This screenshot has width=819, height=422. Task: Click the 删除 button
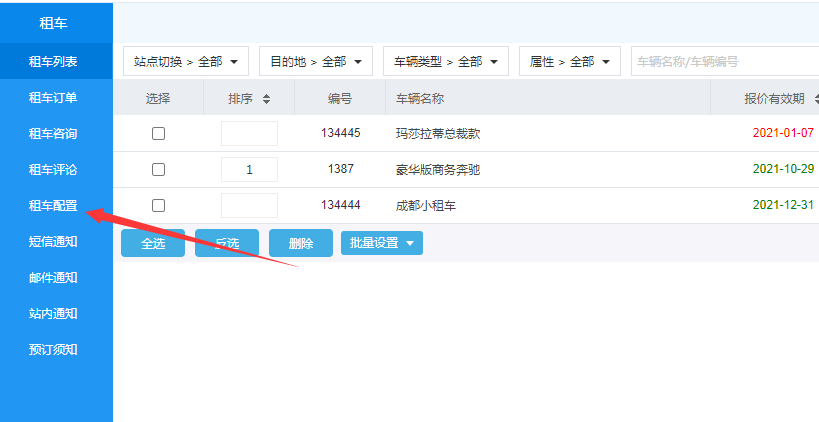300,243
